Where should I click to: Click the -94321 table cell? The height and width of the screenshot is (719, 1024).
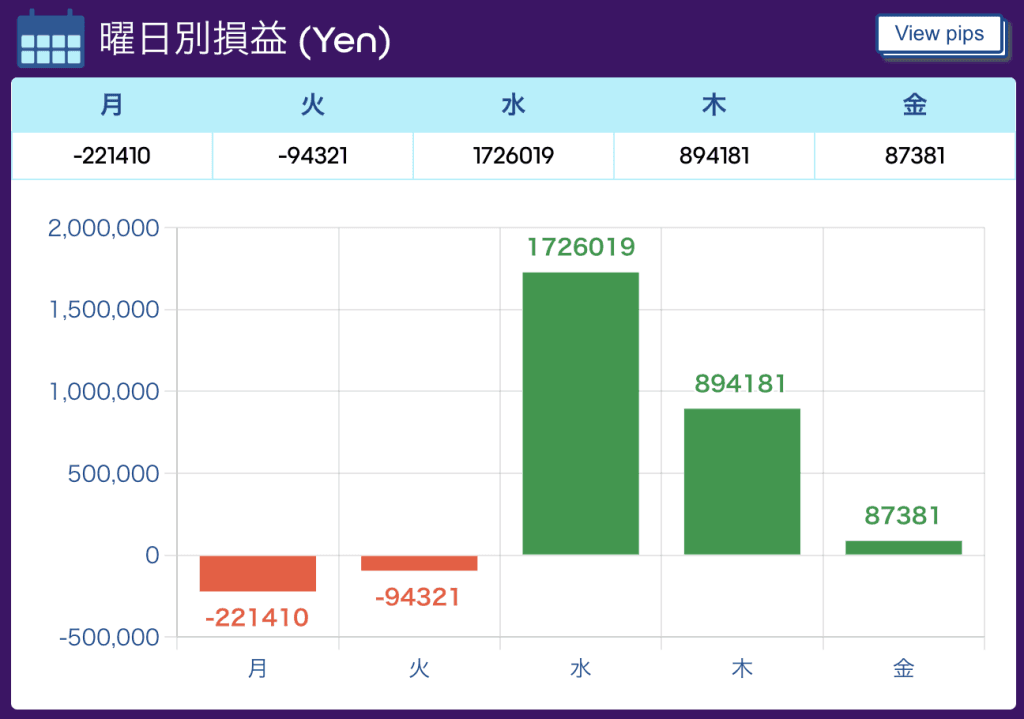point(313,156)
